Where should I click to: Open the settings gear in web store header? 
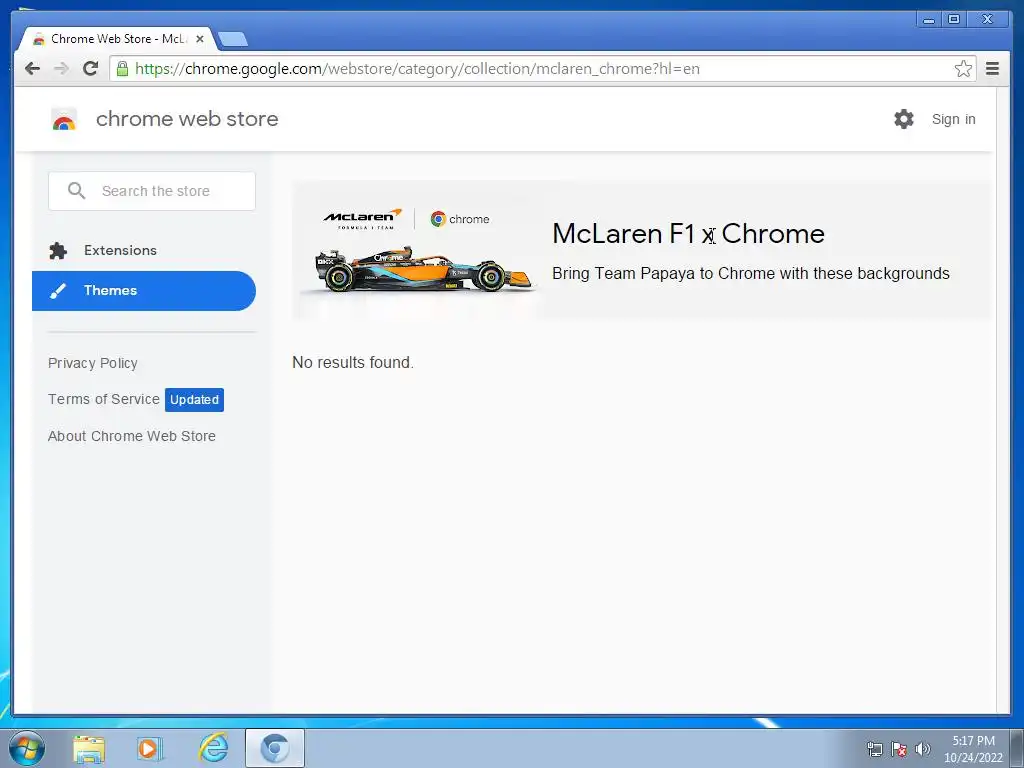(904, 119)
